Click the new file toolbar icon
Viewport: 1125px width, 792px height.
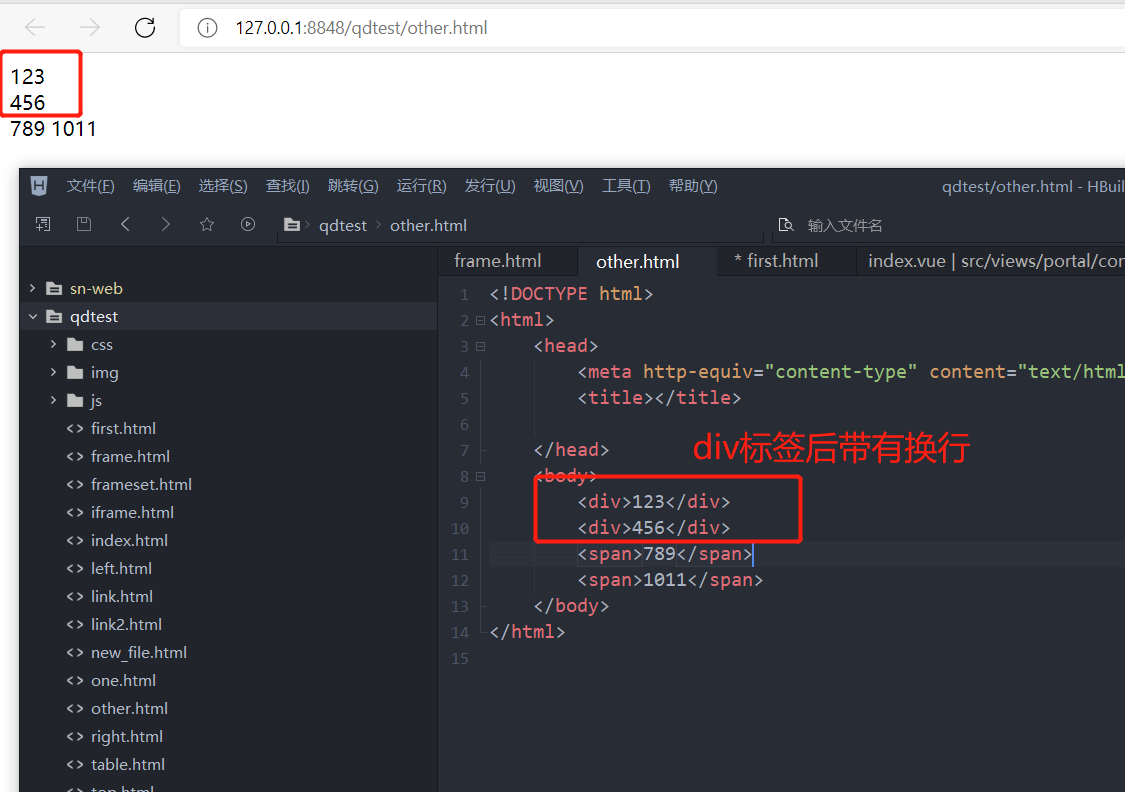pyautogui.click(x=43, y=225)
